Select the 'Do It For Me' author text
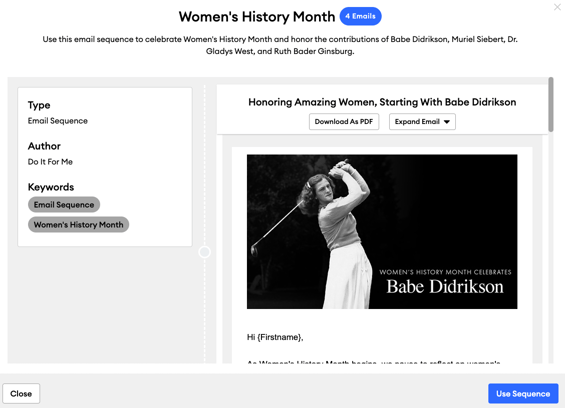 (50, 162)
